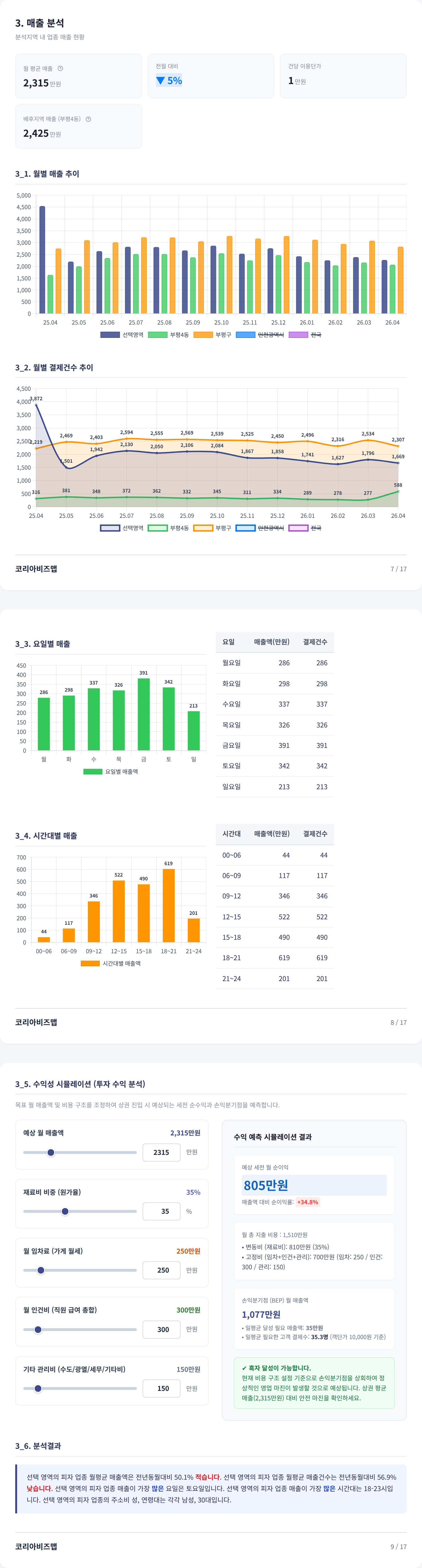
Task: Select the 월요일 row label
Action: pyautogui.click(x=231, y=663)
